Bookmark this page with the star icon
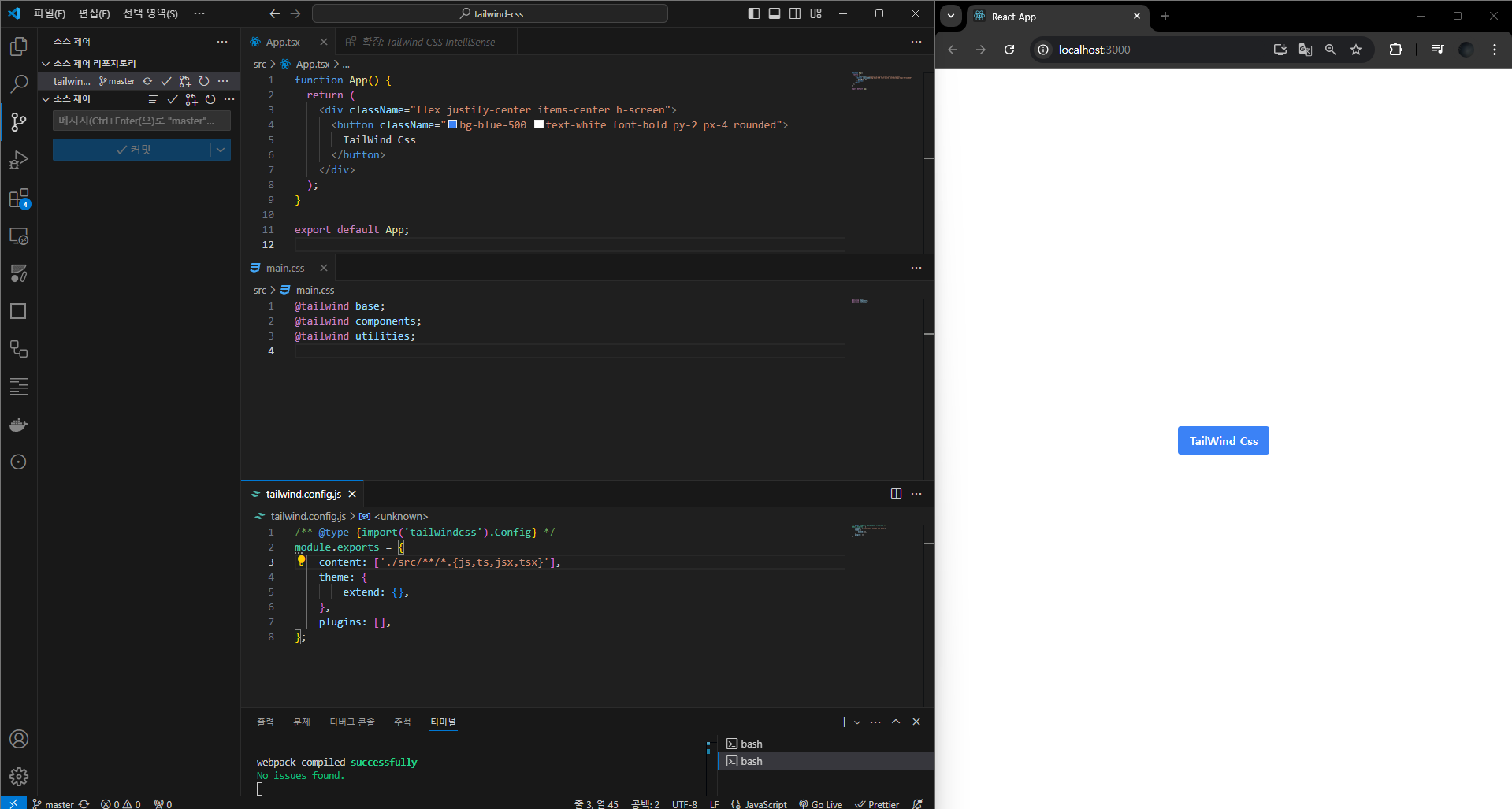Screen dimensions: 1512x809 coord(1356,50)
